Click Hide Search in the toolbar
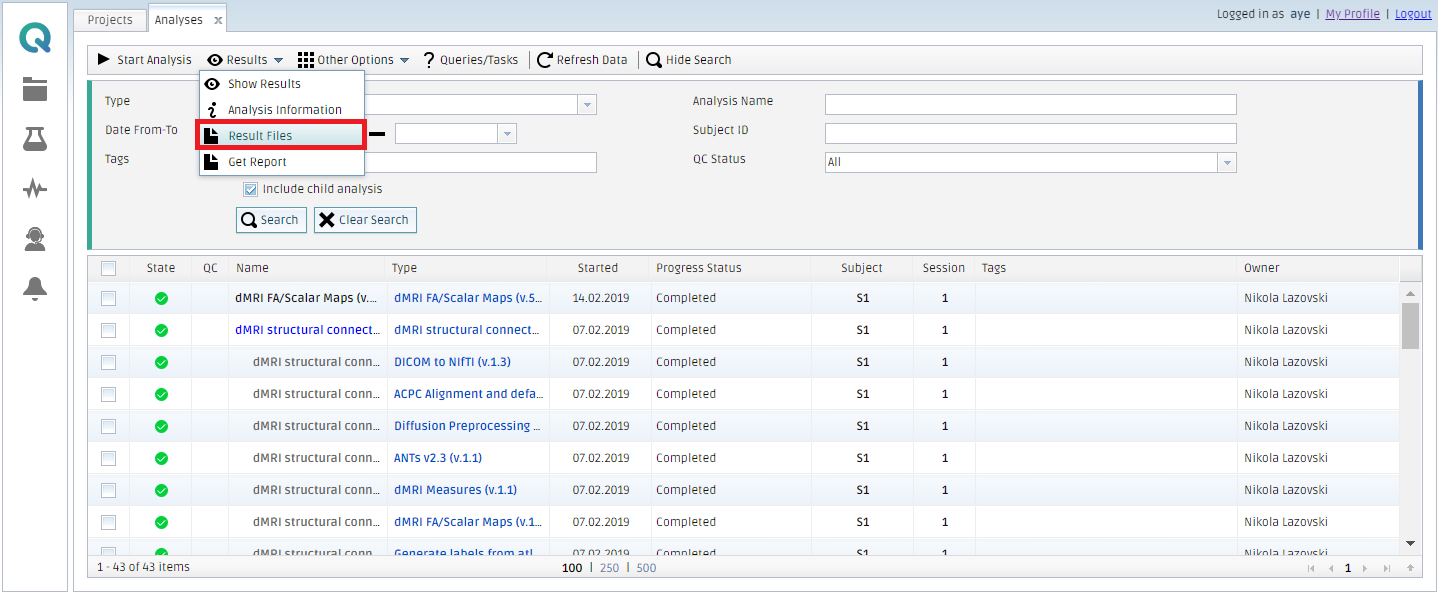The height and width of the screenshot is (593, 1438). 689,60
